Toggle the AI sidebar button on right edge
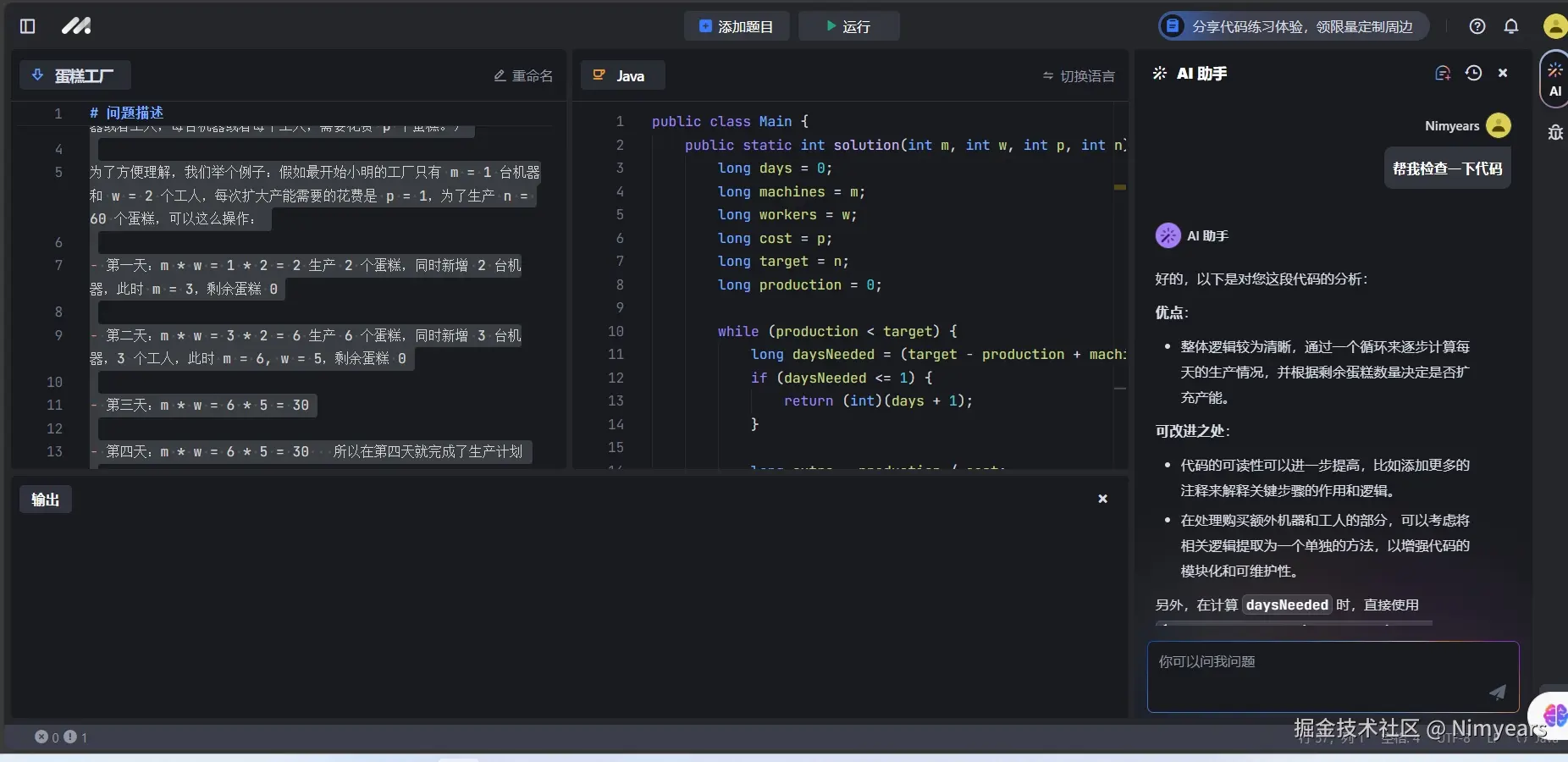The image size is (1568, 762). pyautogui.click(x=1555, y=80)
